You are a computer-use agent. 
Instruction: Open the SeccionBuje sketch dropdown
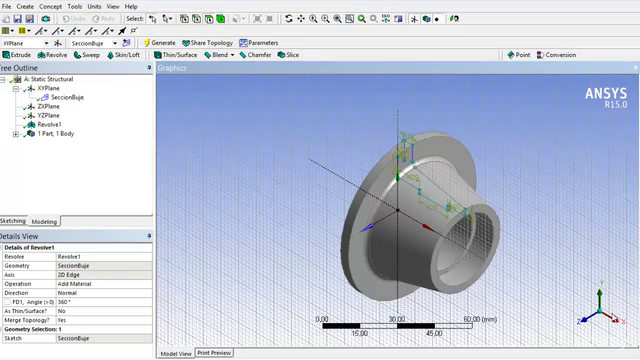coord(115,43)
